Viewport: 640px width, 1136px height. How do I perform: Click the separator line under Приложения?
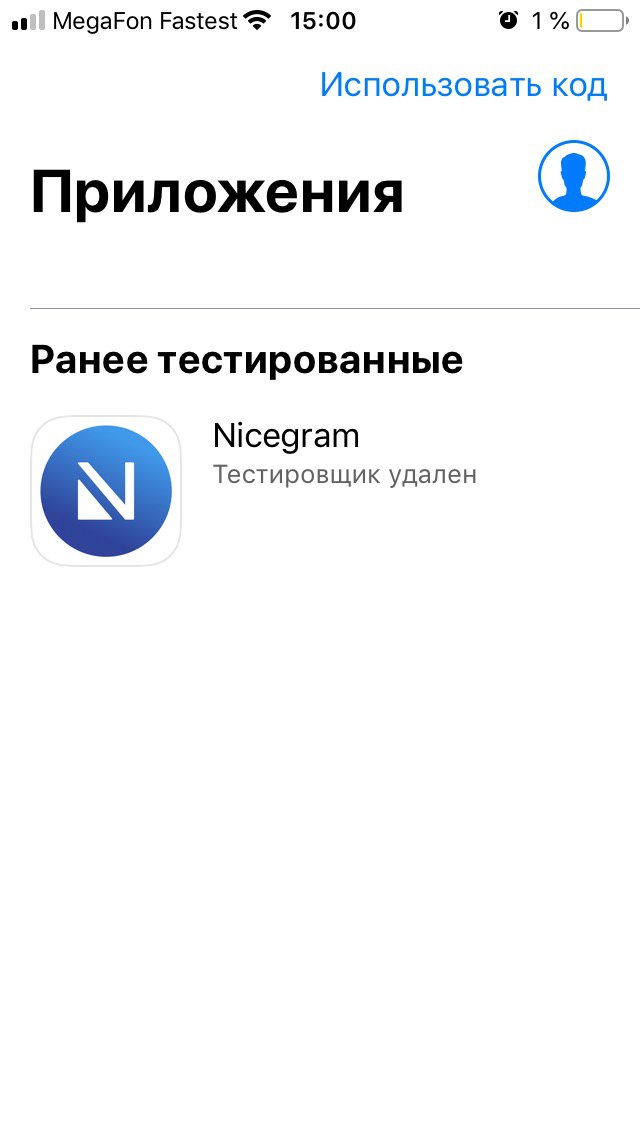pos(335,309)
